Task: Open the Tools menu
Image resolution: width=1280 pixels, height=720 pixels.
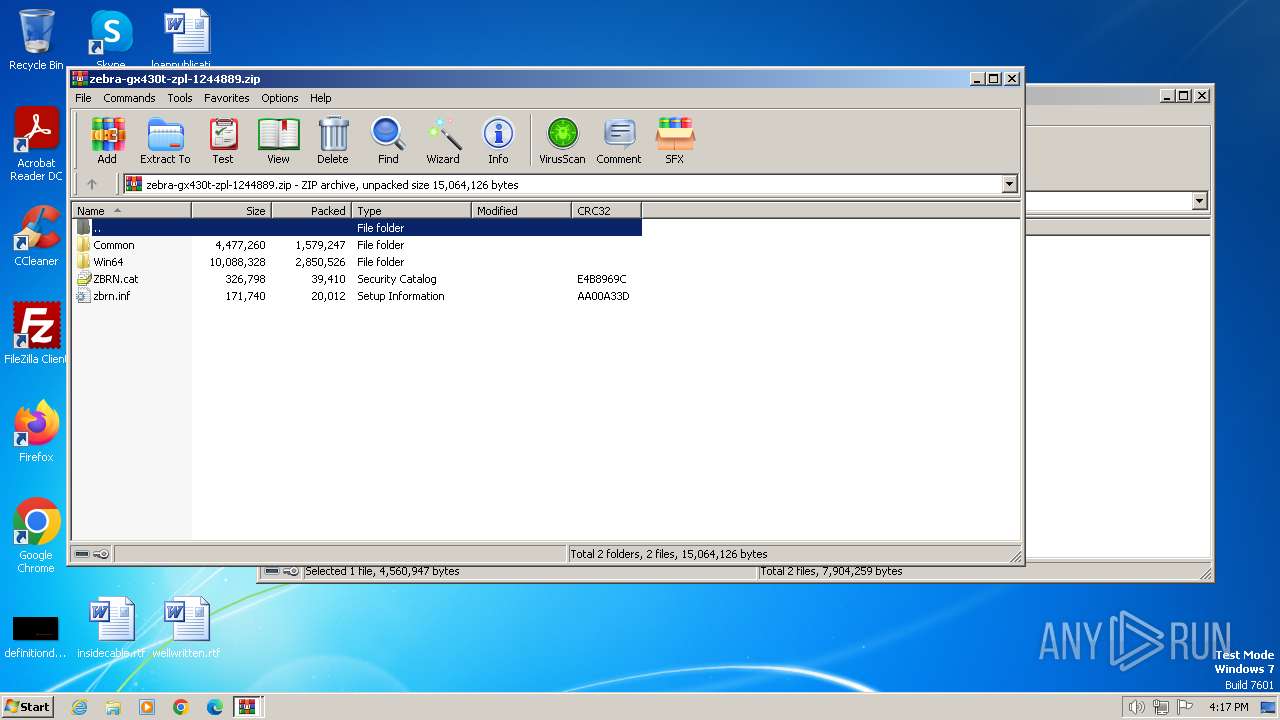Action: coord(180,98)
